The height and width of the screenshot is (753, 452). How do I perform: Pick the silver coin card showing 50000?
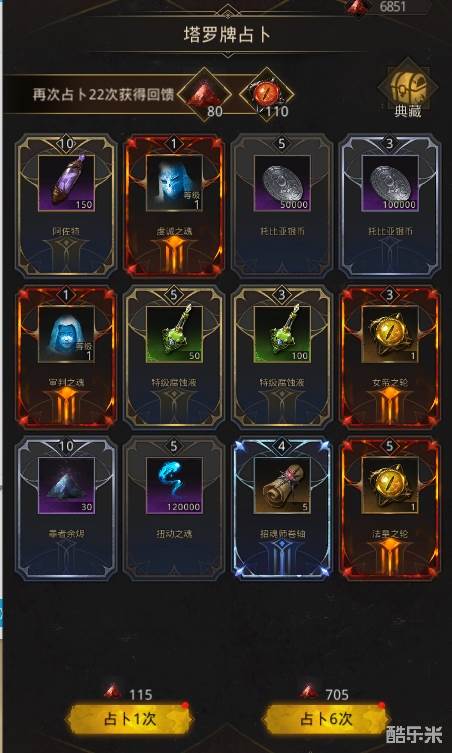[x=282, y=206]
